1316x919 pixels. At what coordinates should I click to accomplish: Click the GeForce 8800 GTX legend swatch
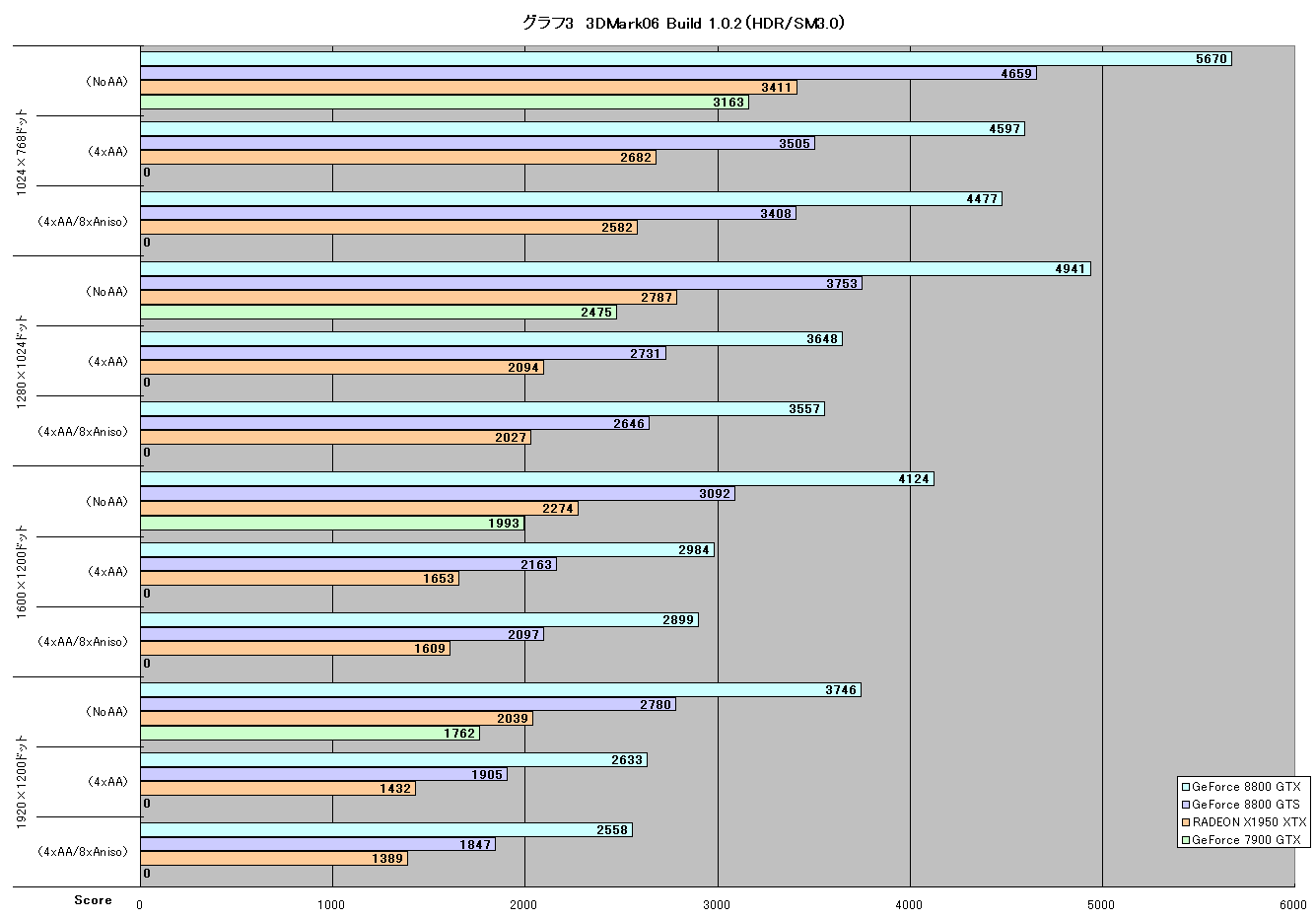point(1186,787)
